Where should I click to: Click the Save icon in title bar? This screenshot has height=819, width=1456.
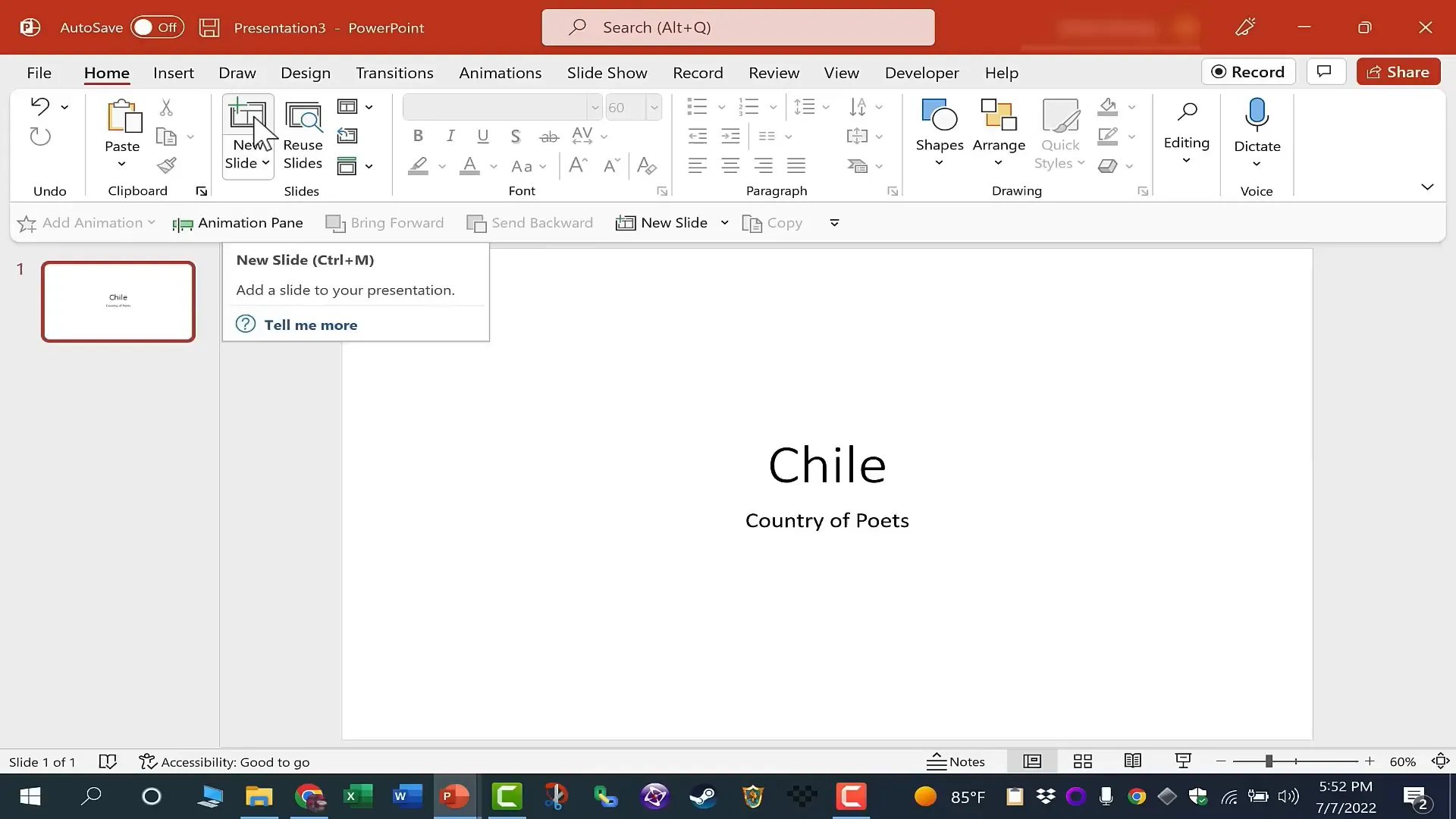coord(209,28)
